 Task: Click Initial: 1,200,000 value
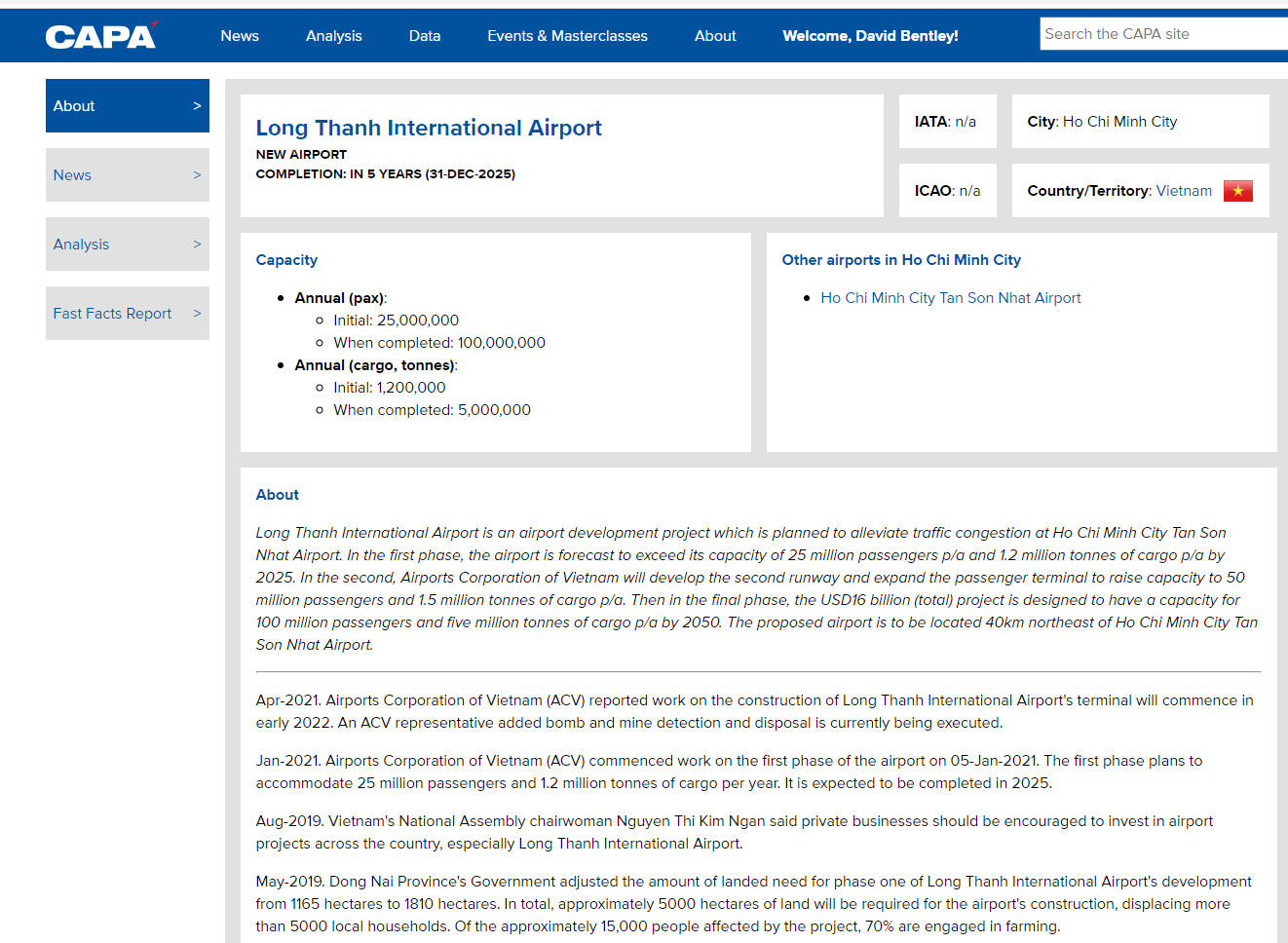(x=390, y=388)
